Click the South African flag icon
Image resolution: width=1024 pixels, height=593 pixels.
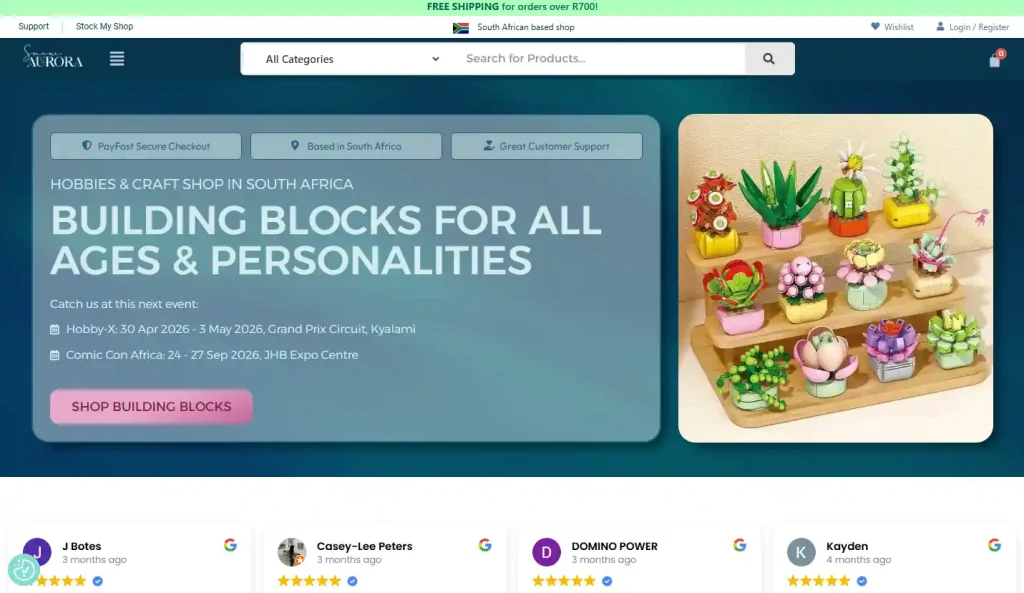460,27
